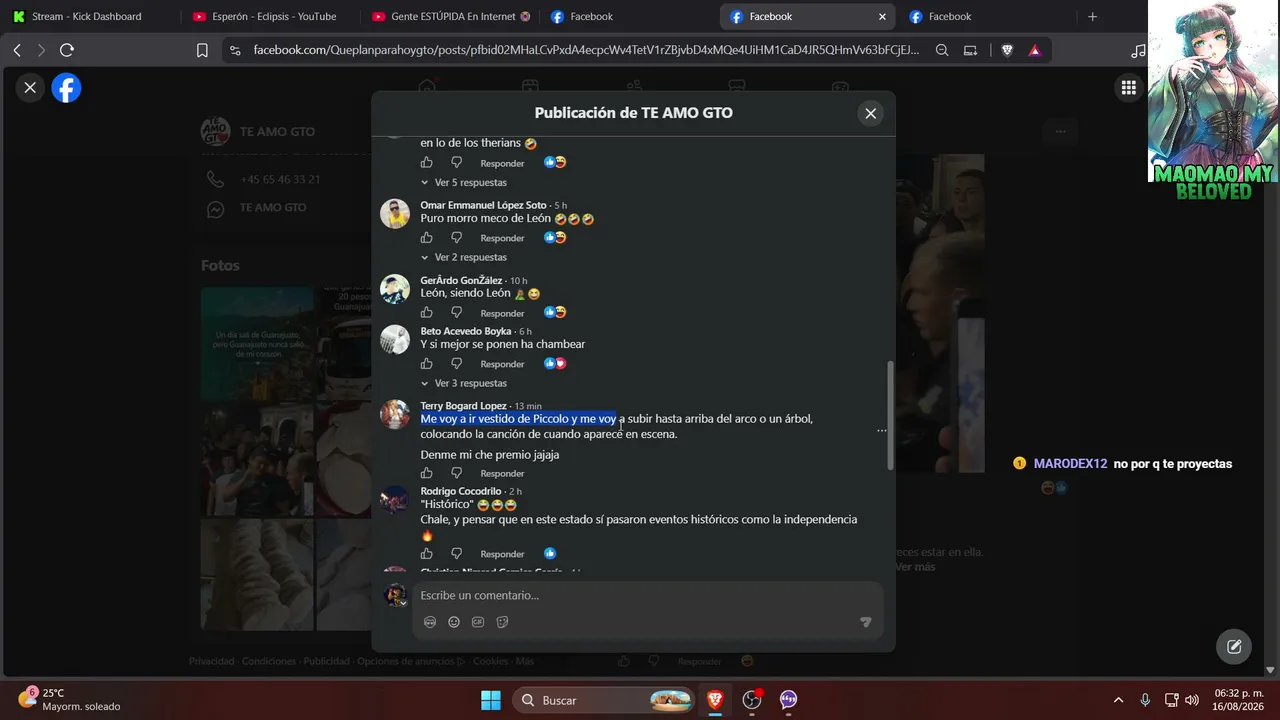Click the address bar URL
Screen dimensions: 1280x720
[x=586, y=50]
